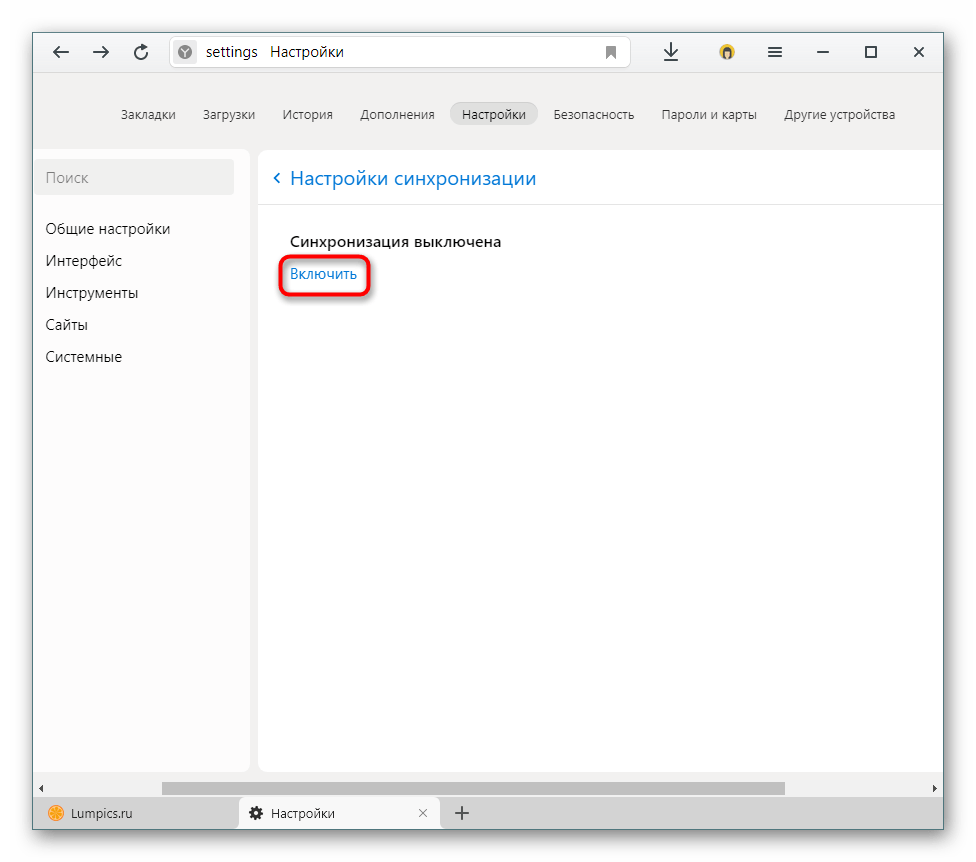Open a new tab with the plus icon
This screenshot has height=862, width=976.
tap(462, 813)
